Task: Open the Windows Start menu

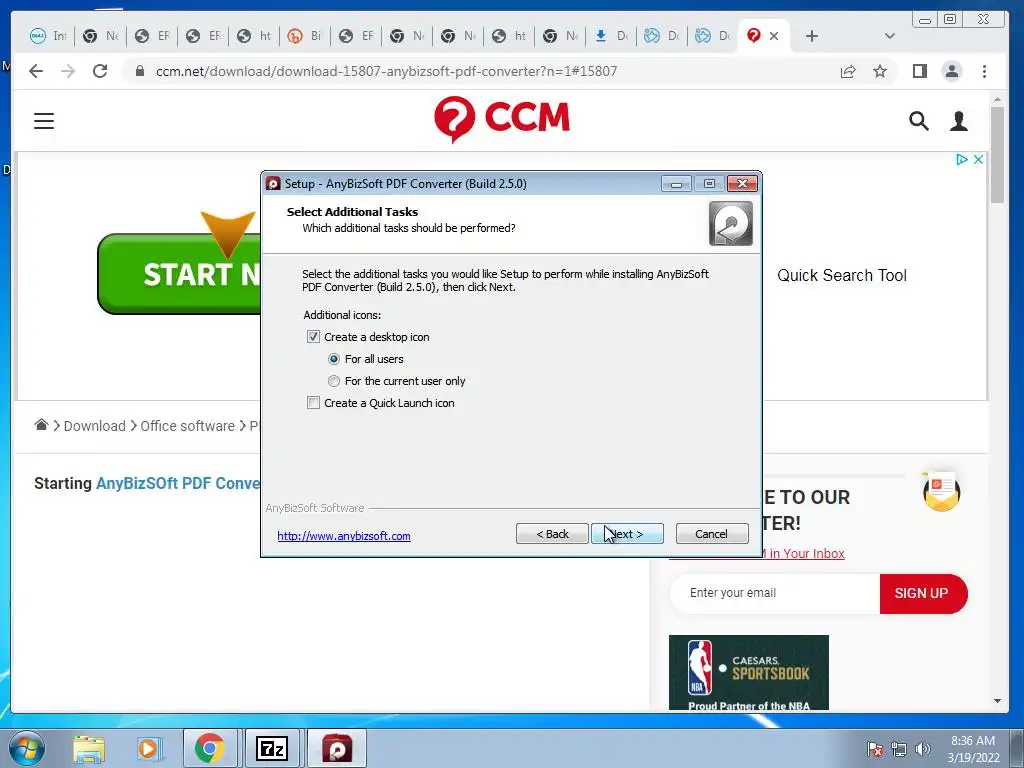Action: 27,748
